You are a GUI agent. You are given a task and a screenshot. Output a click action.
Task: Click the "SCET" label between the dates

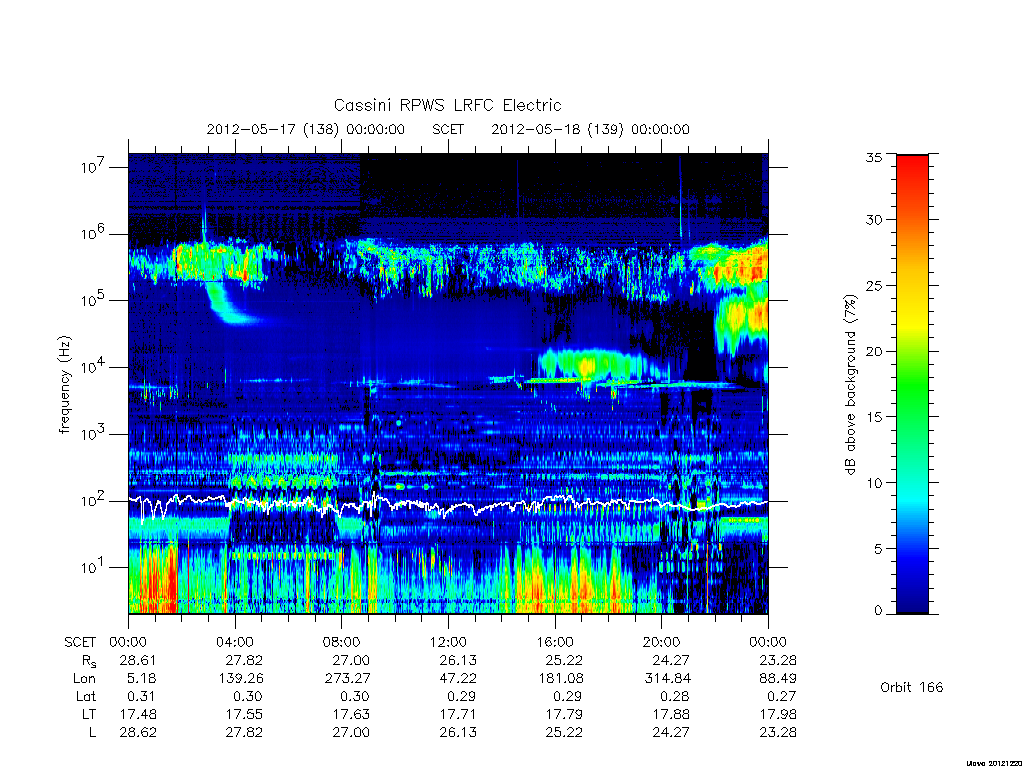click(448, 129)
